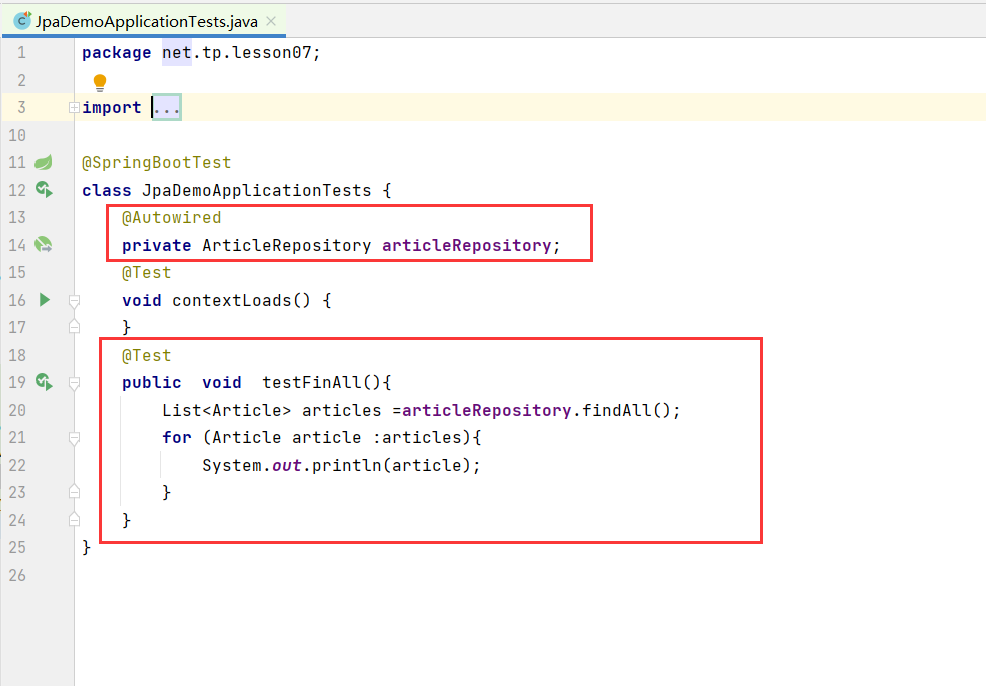This screenshot has width=986, height=686.
Task: Collapse contextLoads method at line 16
Action: coord(74,302)
